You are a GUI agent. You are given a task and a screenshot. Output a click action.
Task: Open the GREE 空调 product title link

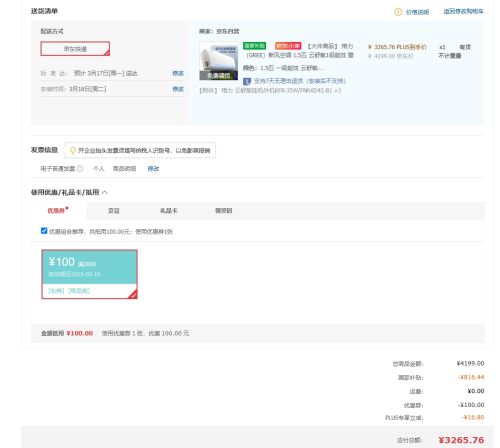[299, 51]
